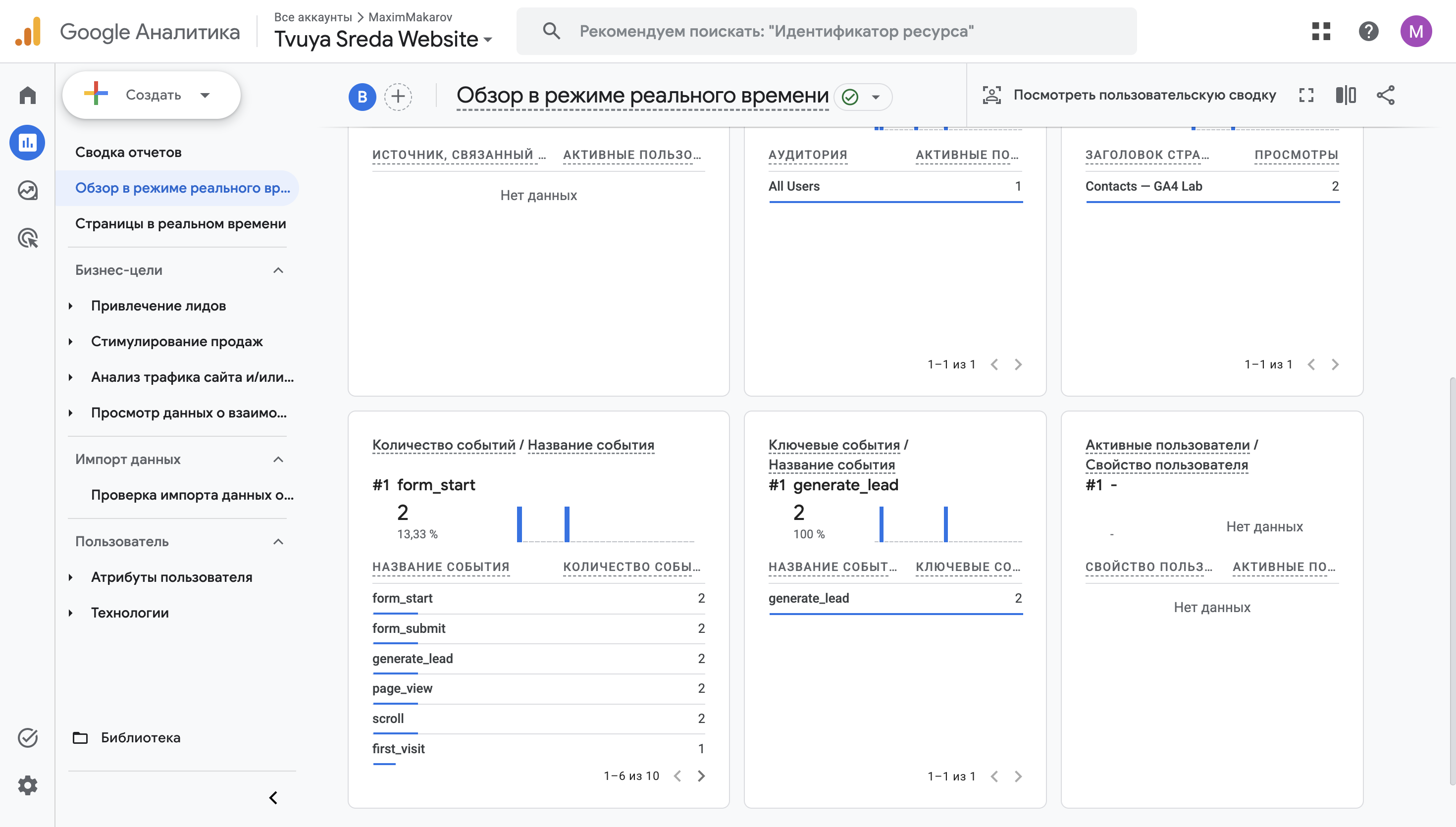Image resolution: width=1456 pixels, height=827 pixels.
Task: Expand Привлечение лидов tree item
Action: click(x=70, y=306)
